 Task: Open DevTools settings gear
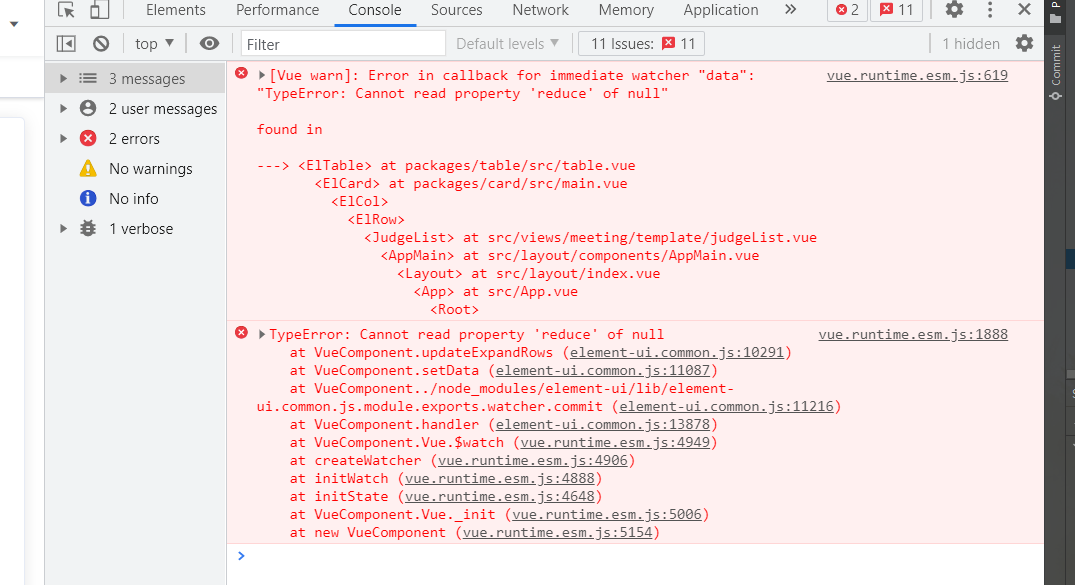click(953, 10)
